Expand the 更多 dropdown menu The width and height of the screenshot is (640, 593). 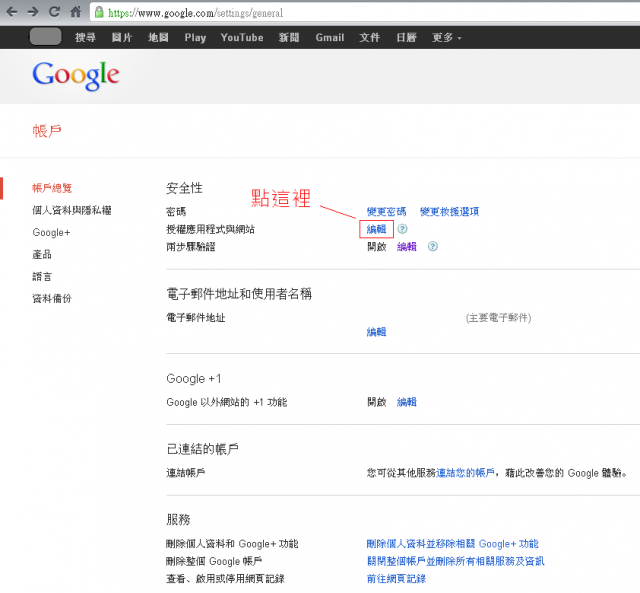447,38
